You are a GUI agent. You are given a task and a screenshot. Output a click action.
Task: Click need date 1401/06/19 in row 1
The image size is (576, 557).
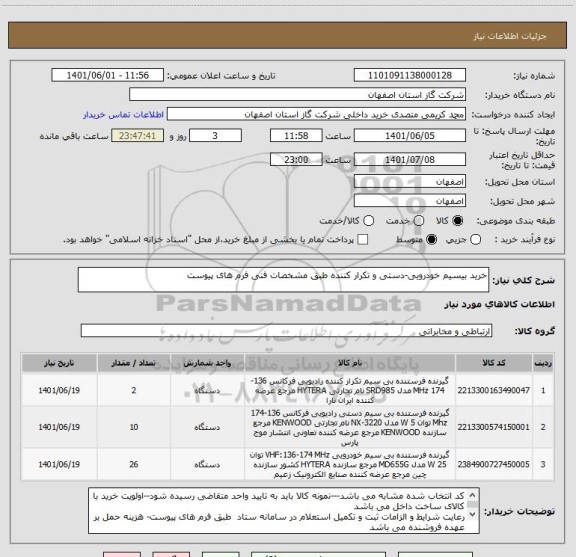59,390
